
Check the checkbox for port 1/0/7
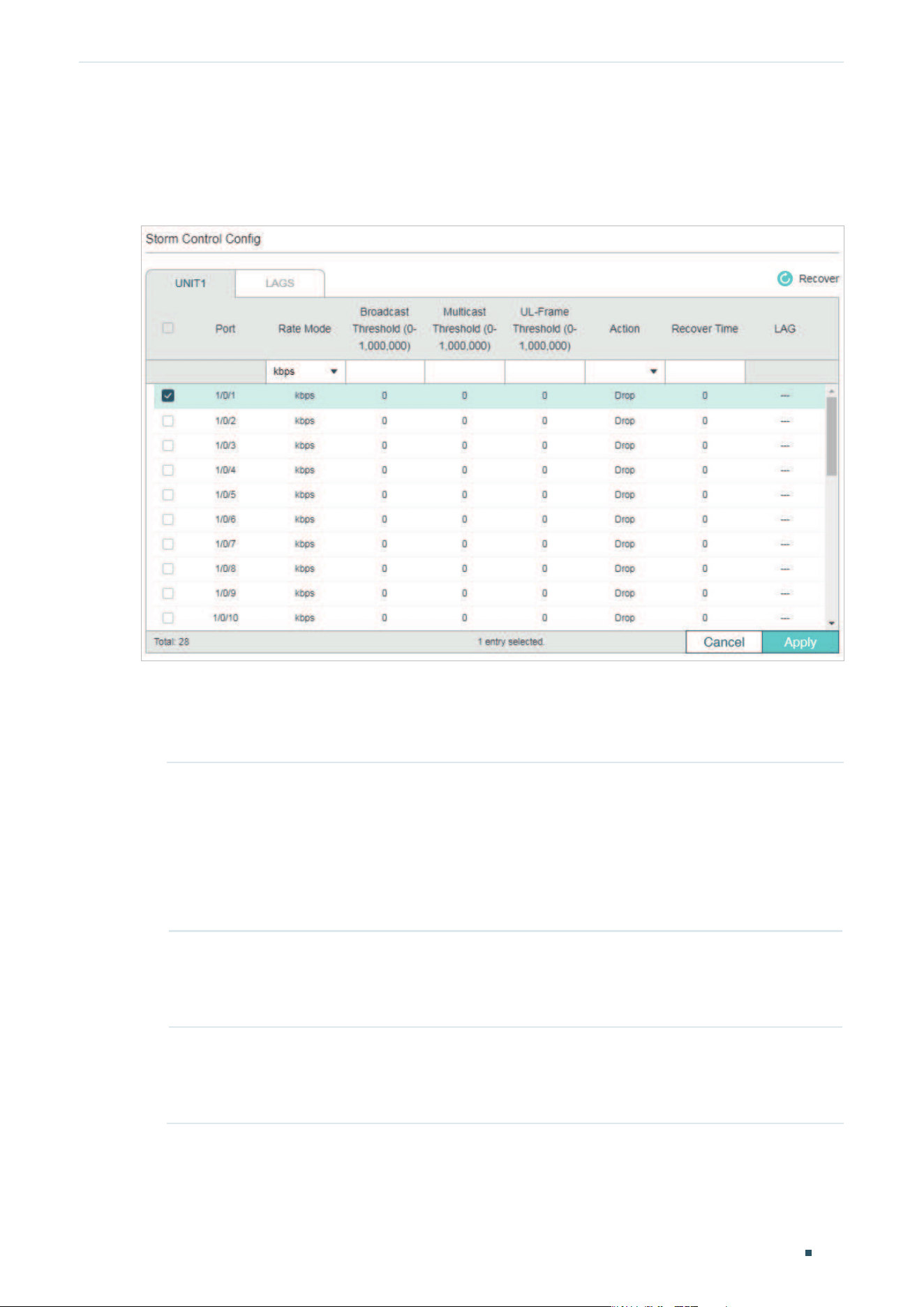coord(167,544)
